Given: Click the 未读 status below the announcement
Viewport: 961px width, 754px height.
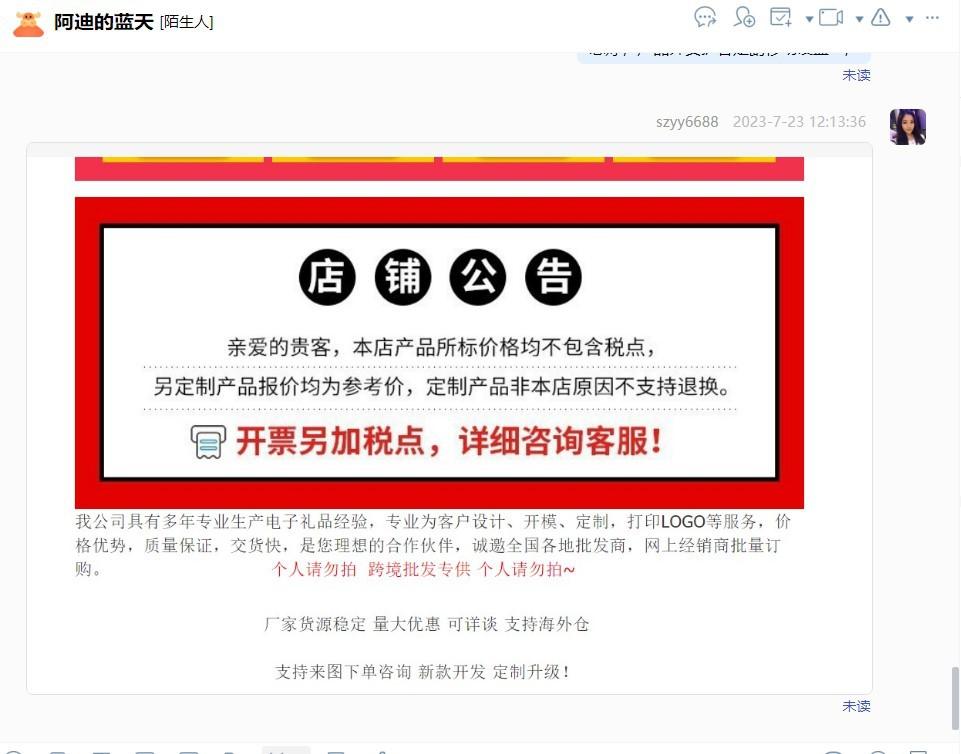Looking at the screenshot, I should coord(856,706).
